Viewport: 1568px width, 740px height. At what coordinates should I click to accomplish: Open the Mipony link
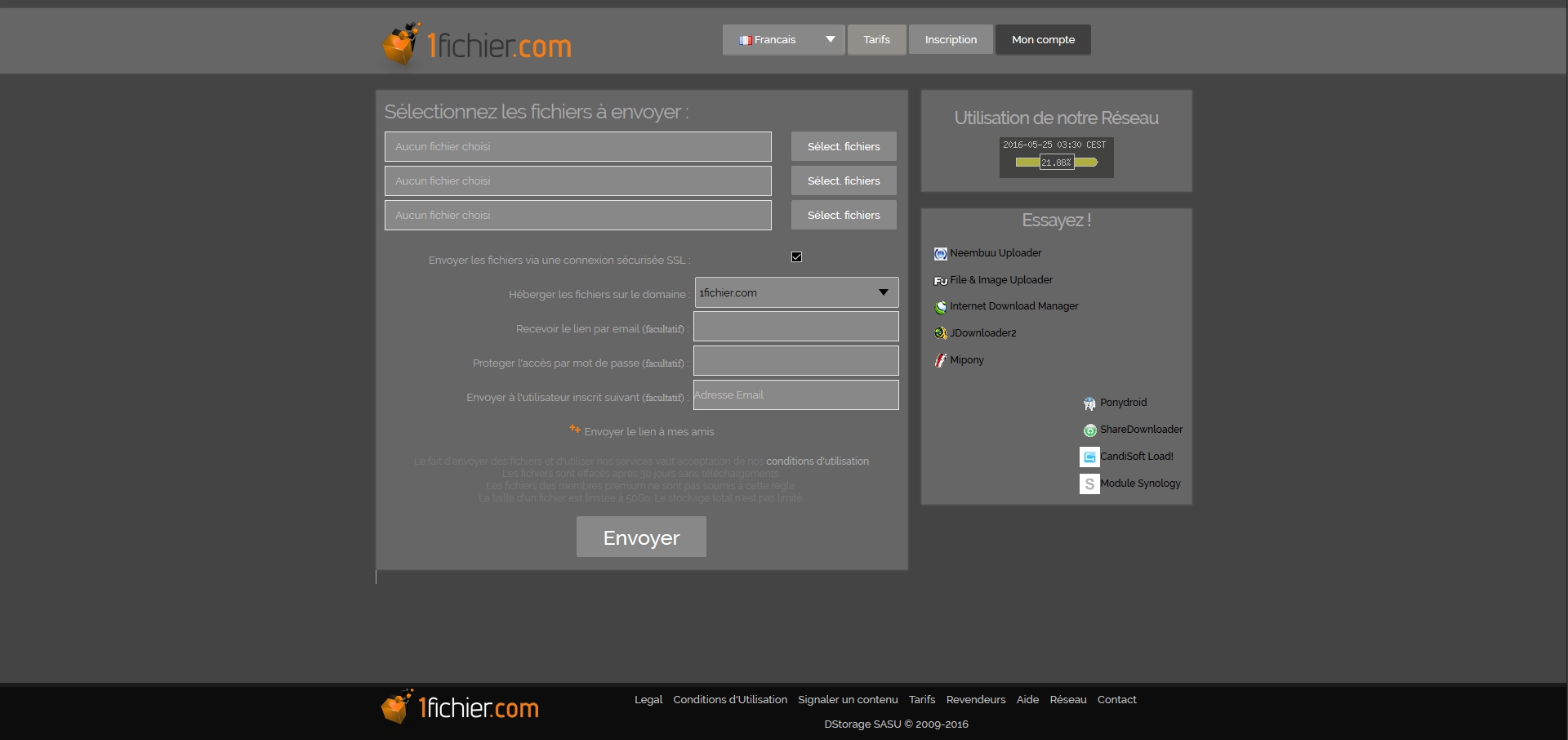coord(967,360)
